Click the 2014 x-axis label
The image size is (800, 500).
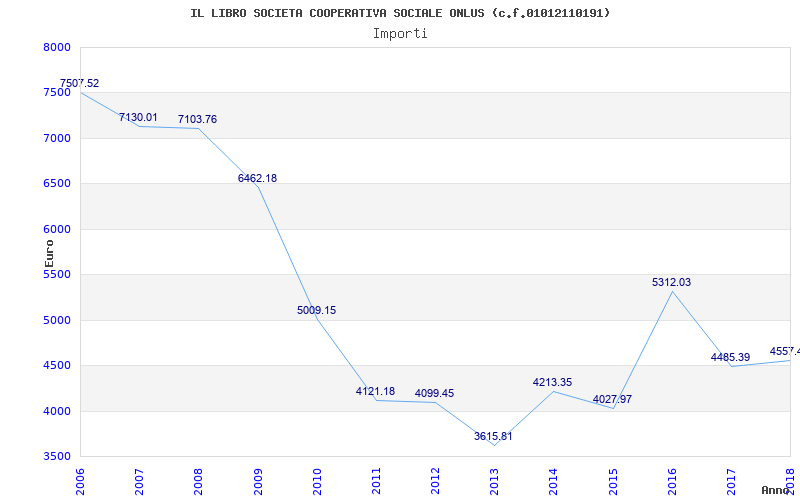point(554,482)
